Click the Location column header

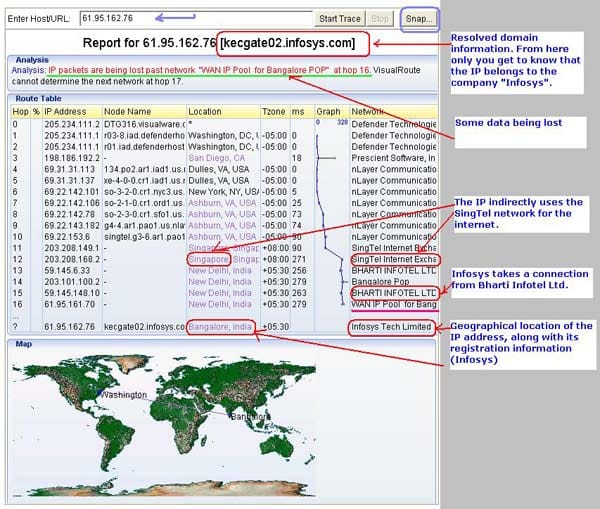(x=205, y=112)
